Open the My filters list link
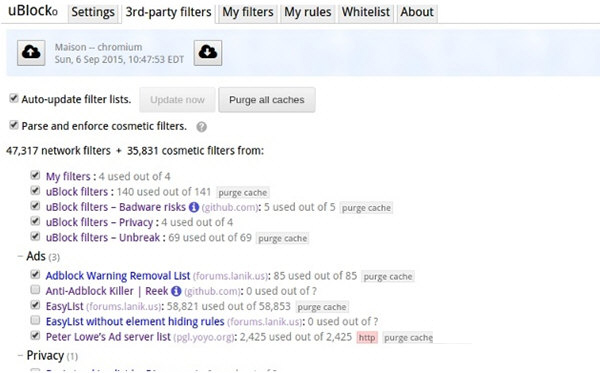The height and width of the screenshot is (373, 600). 68,176
